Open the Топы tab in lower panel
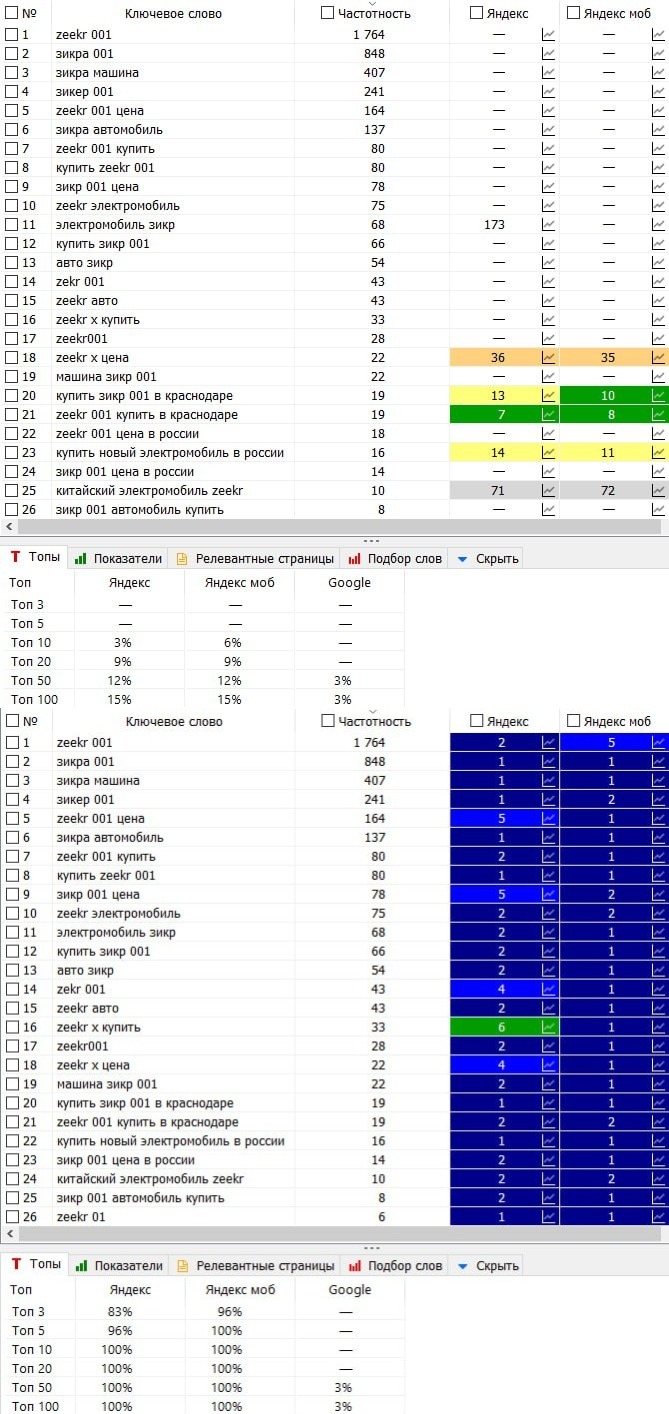This screenshot has height=1414, width=669. tap(36, 1265)
